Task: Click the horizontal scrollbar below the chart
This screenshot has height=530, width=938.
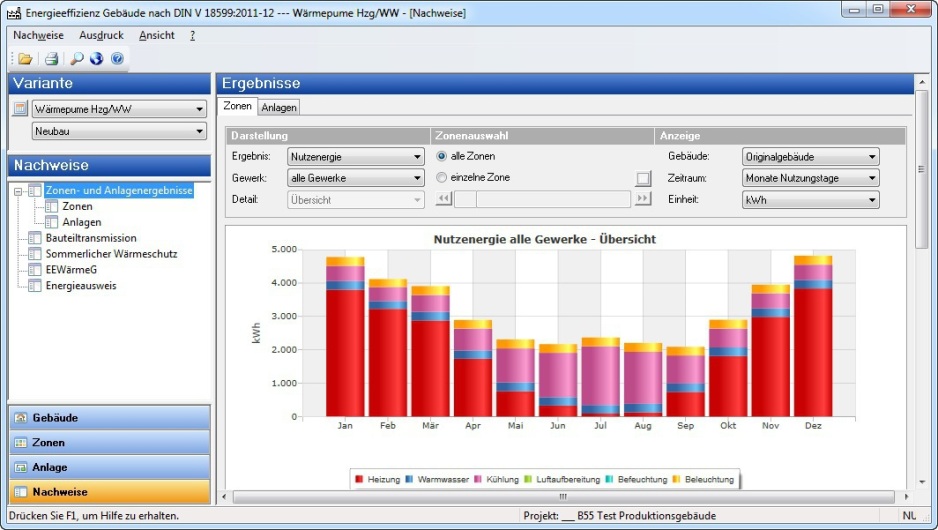Action: [x=563, y=496]
